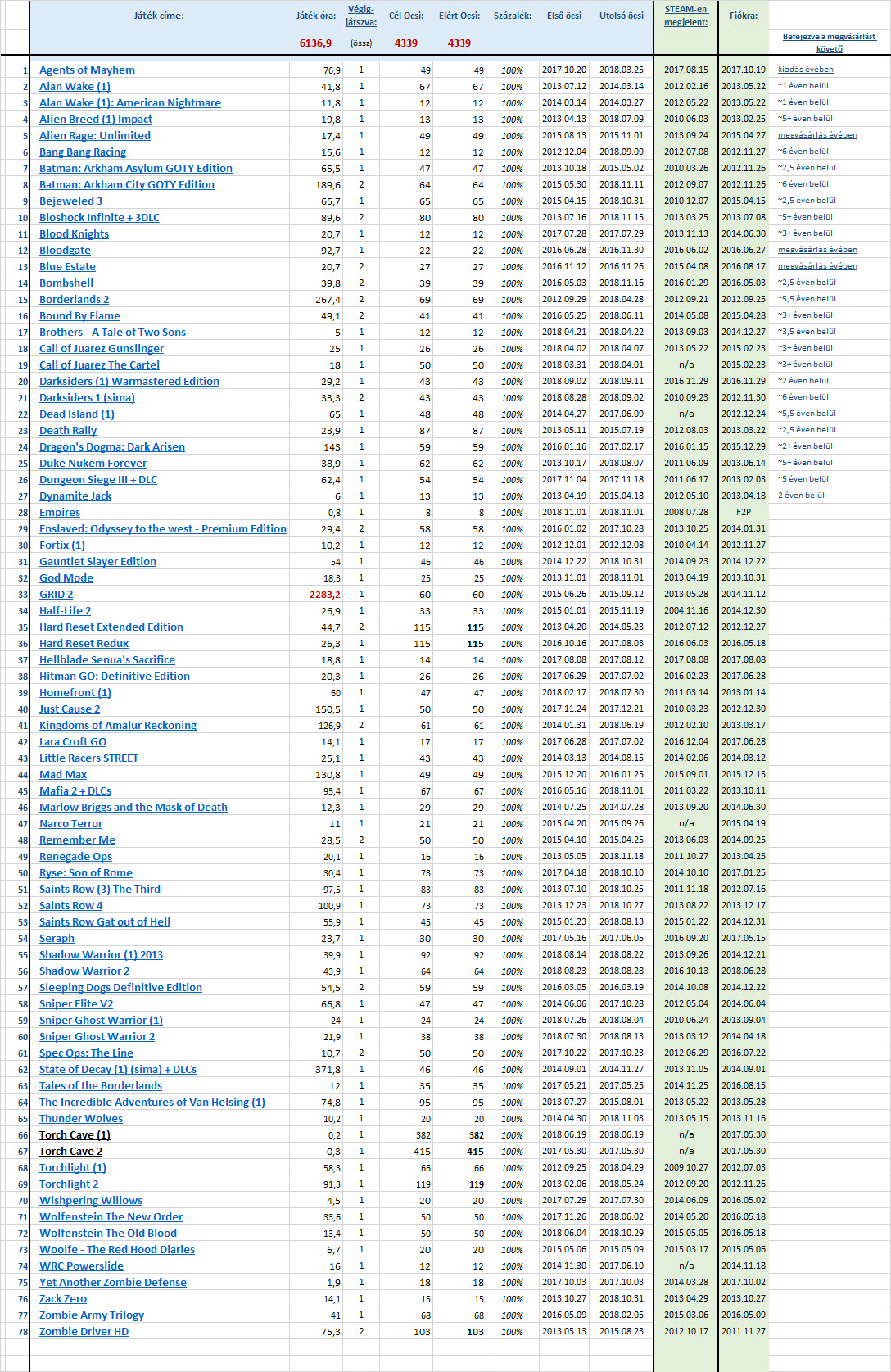Select the total hours cell 6136,9
Image resolution: width=891 pixels, height=1372 pixels.
pyautogui.click(x=316, y=43)
